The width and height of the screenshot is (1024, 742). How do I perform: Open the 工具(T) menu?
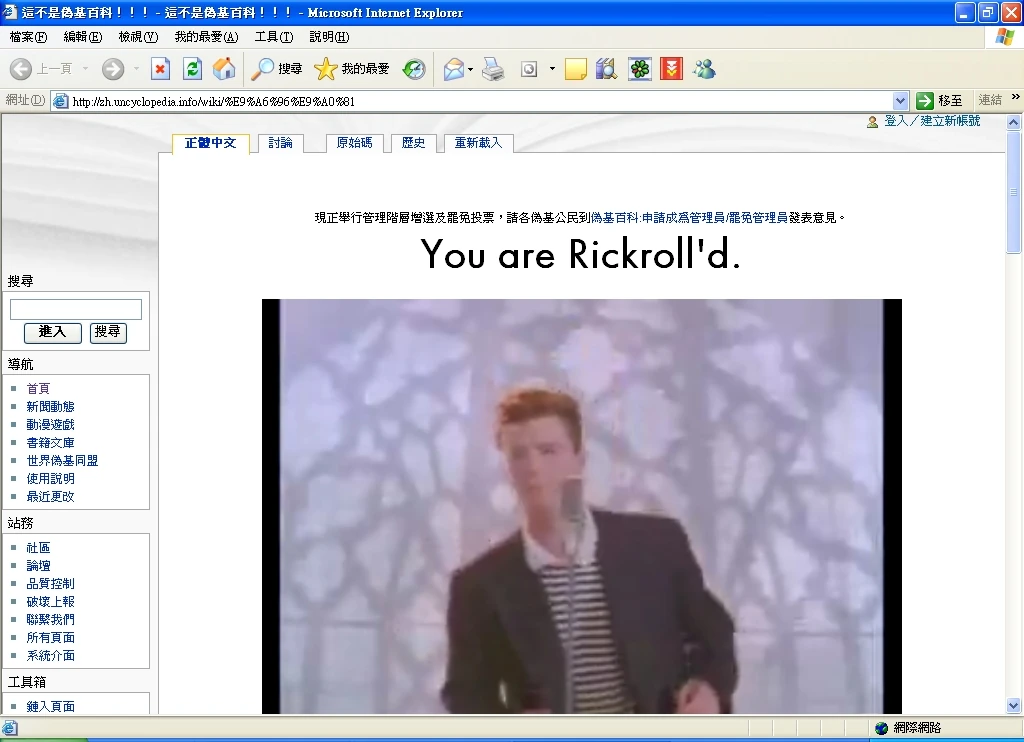click(274, 37)
